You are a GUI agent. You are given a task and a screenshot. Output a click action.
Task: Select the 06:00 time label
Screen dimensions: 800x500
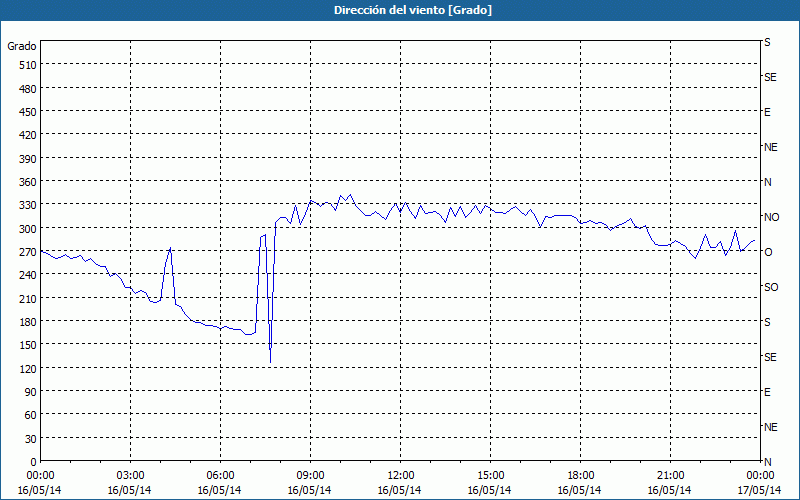coord(220,476)
